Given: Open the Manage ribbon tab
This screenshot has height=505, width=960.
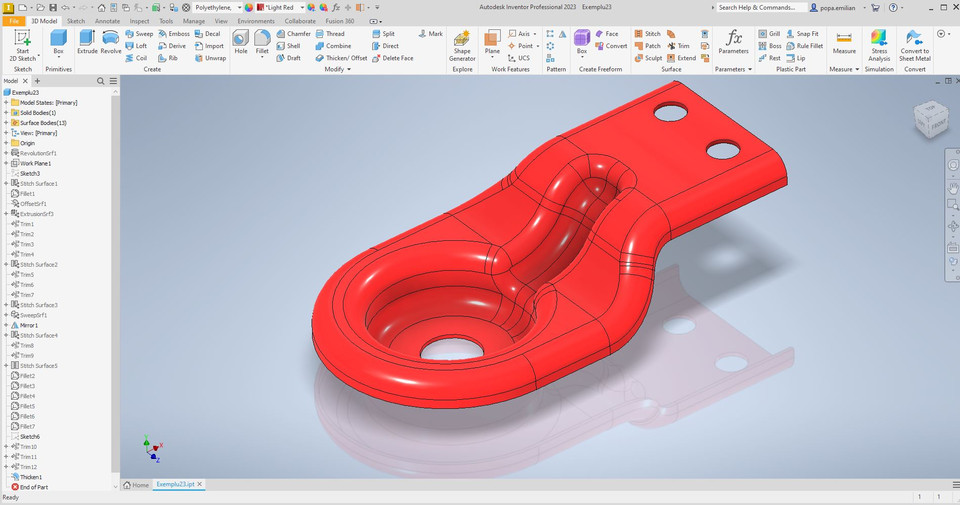Looking at the screenshot, I should click(x=193, y=21).
